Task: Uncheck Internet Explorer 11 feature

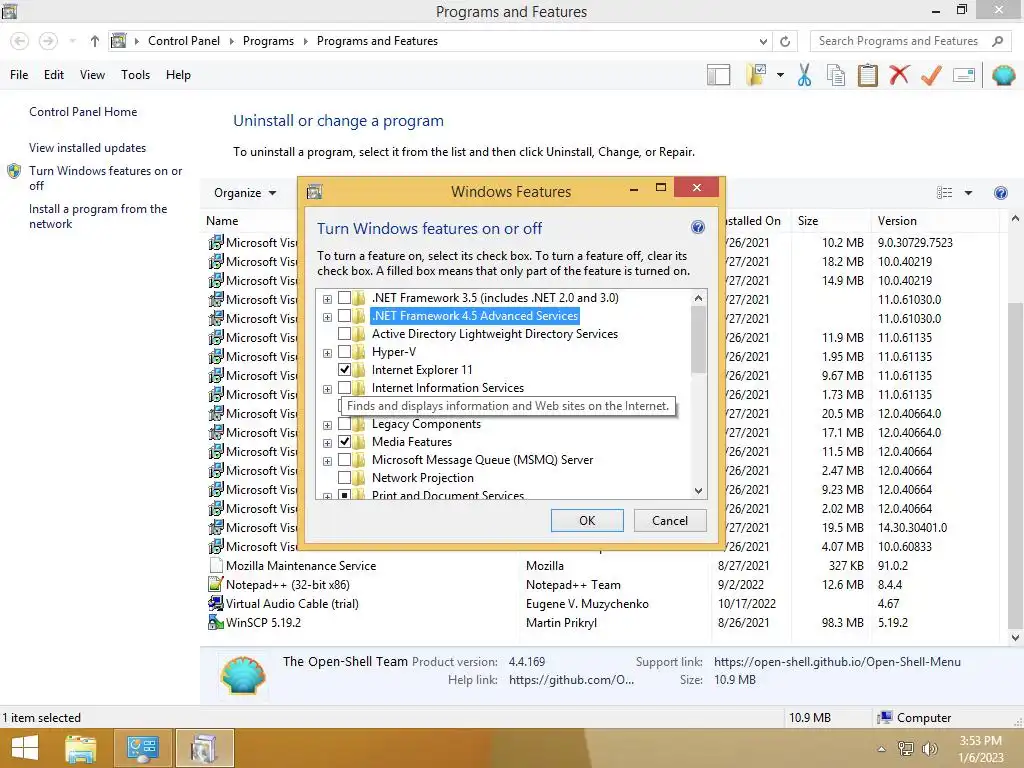Action: coord(344,370)
